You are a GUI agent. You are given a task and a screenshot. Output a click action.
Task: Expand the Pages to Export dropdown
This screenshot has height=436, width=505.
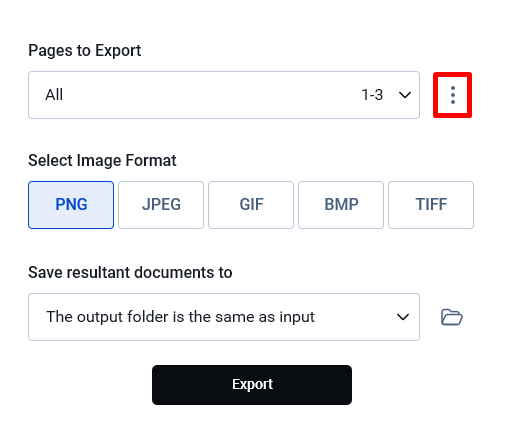click(x=224, y=95)
